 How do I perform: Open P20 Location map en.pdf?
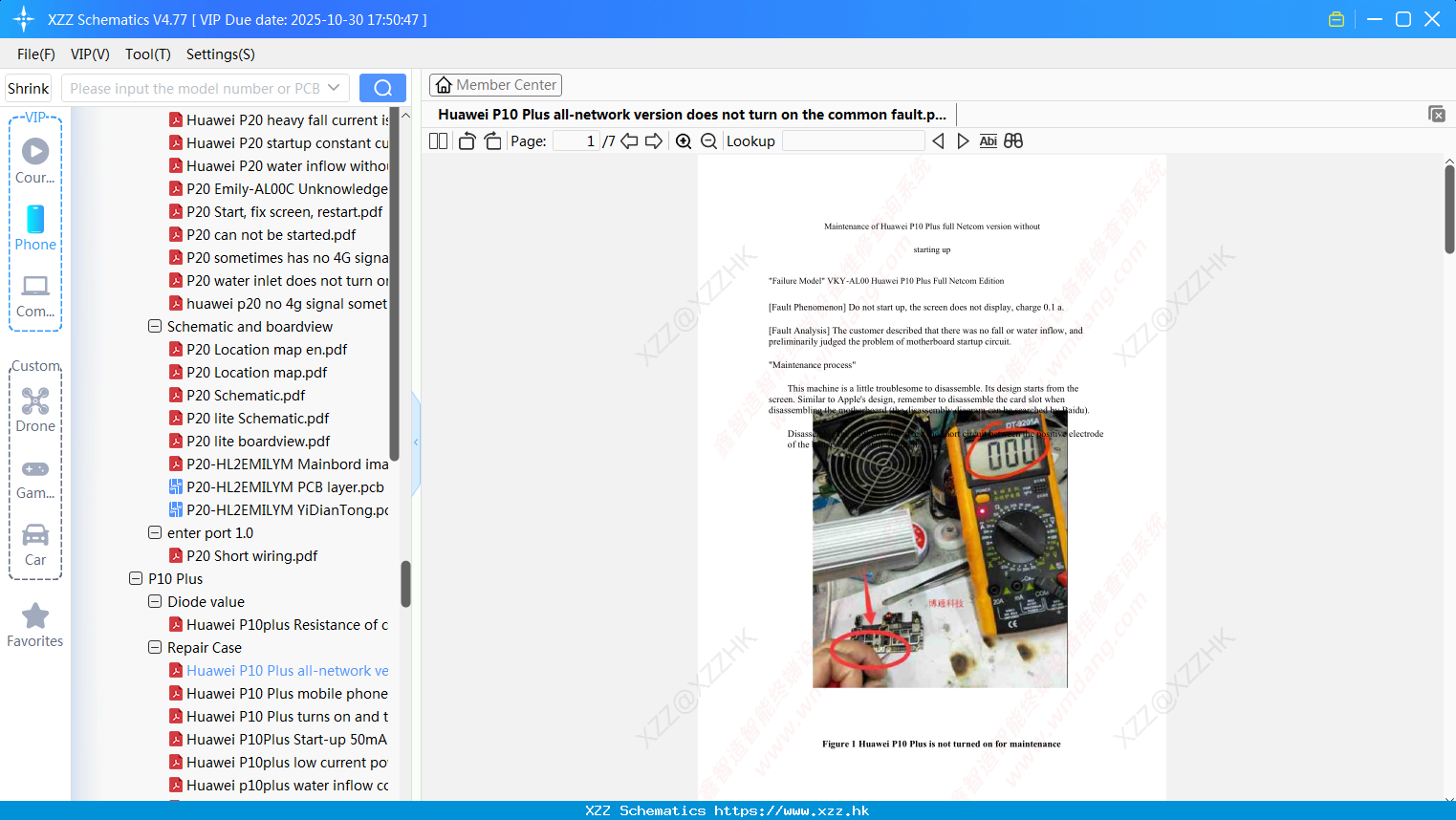coord(267,350)
